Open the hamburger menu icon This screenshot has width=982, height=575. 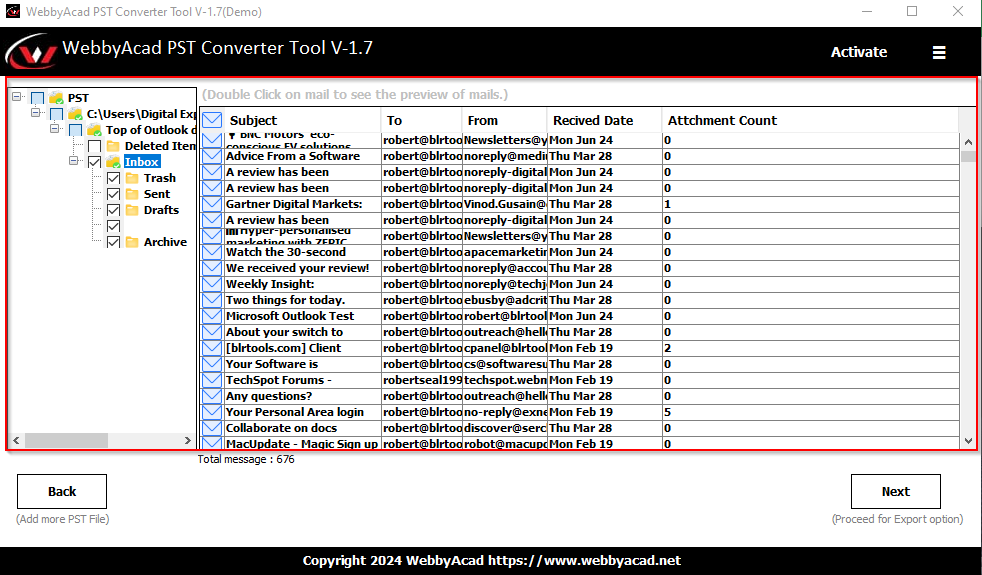coord(939,53)
